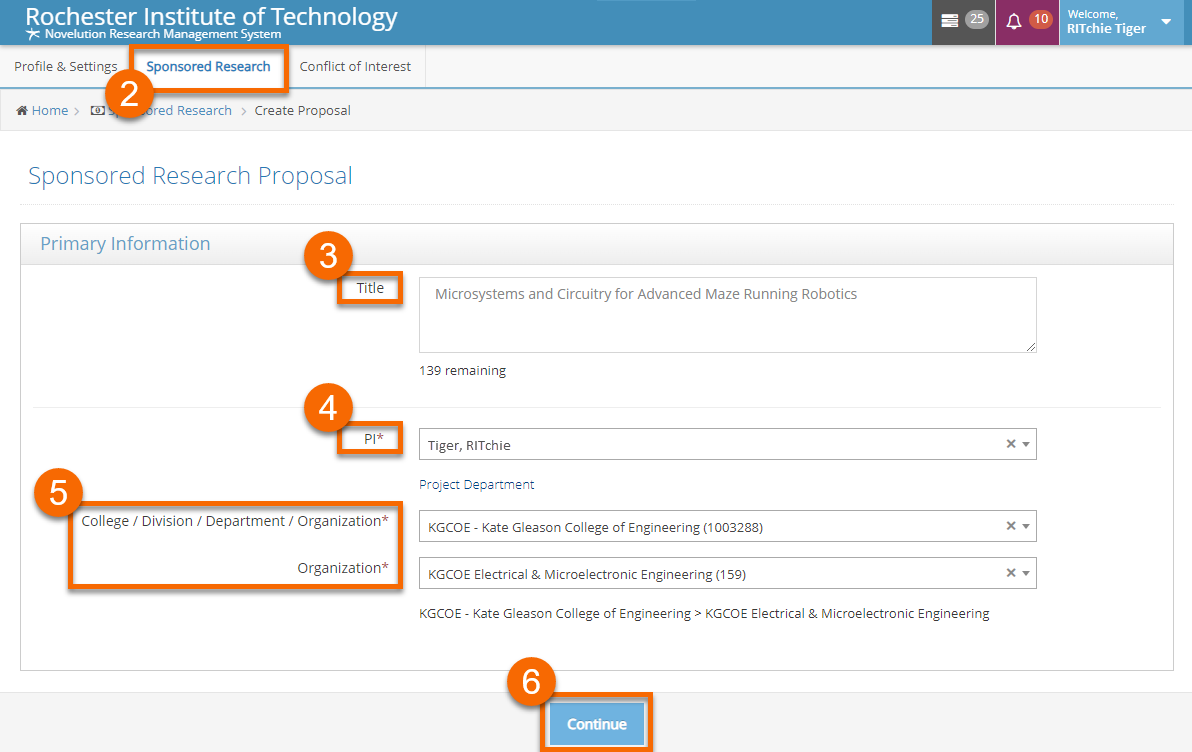1192x752 pixels.
Task: Clear the PI selection with the X
Action: tap(1011, 444)
